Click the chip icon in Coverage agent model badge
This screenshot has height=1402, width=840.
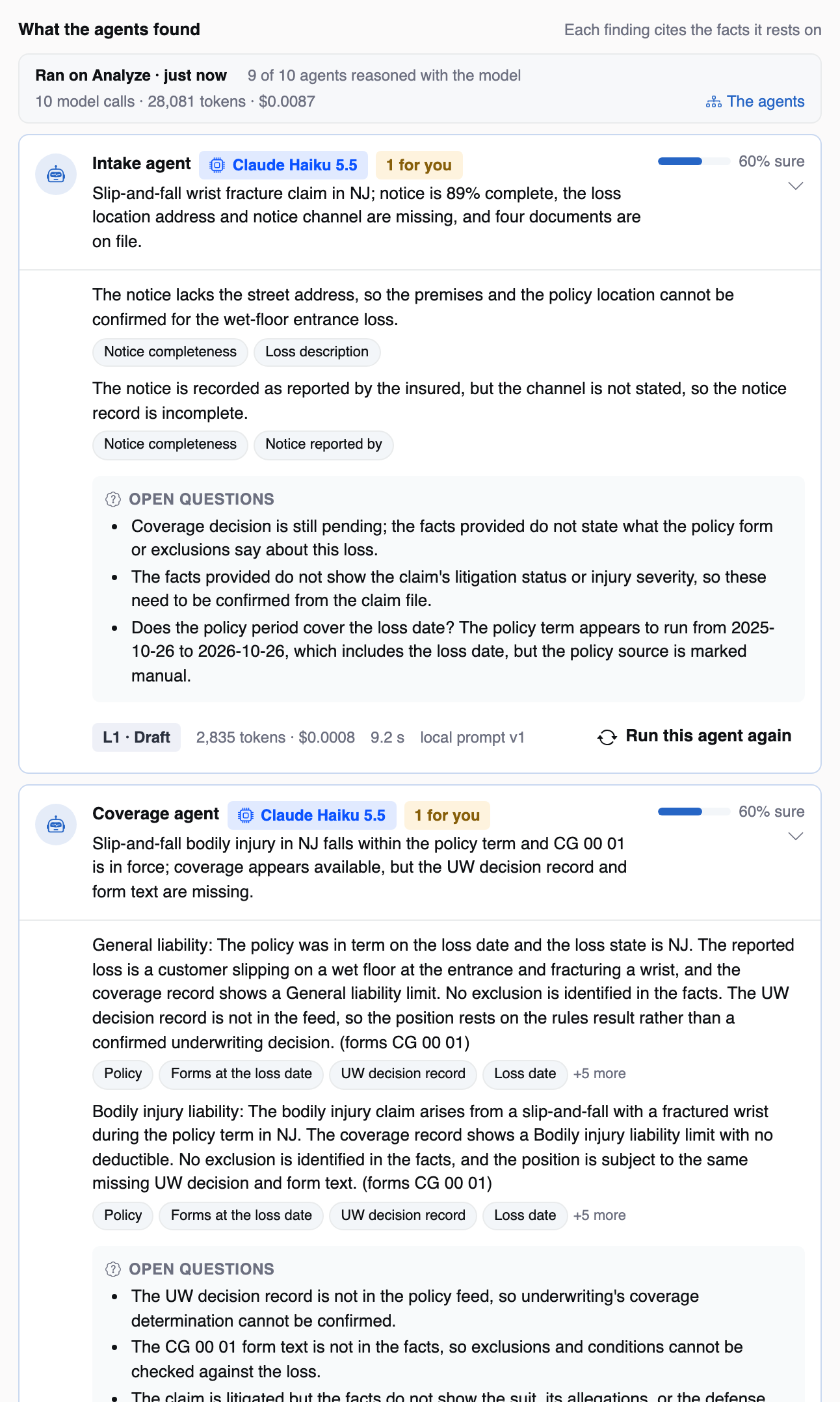[x=246, y=815]
